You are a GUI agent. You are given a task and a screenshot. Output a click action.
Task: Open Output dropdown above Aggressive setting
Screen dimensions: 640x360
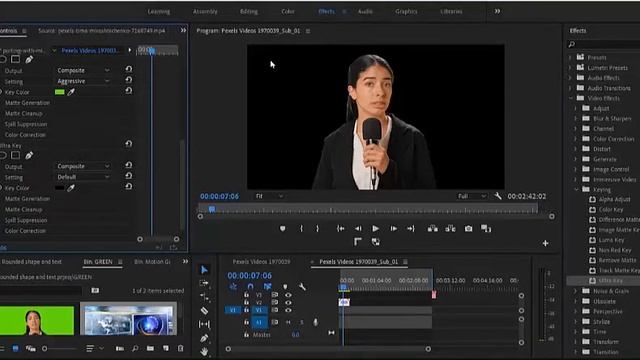click(x=83, y=70)
